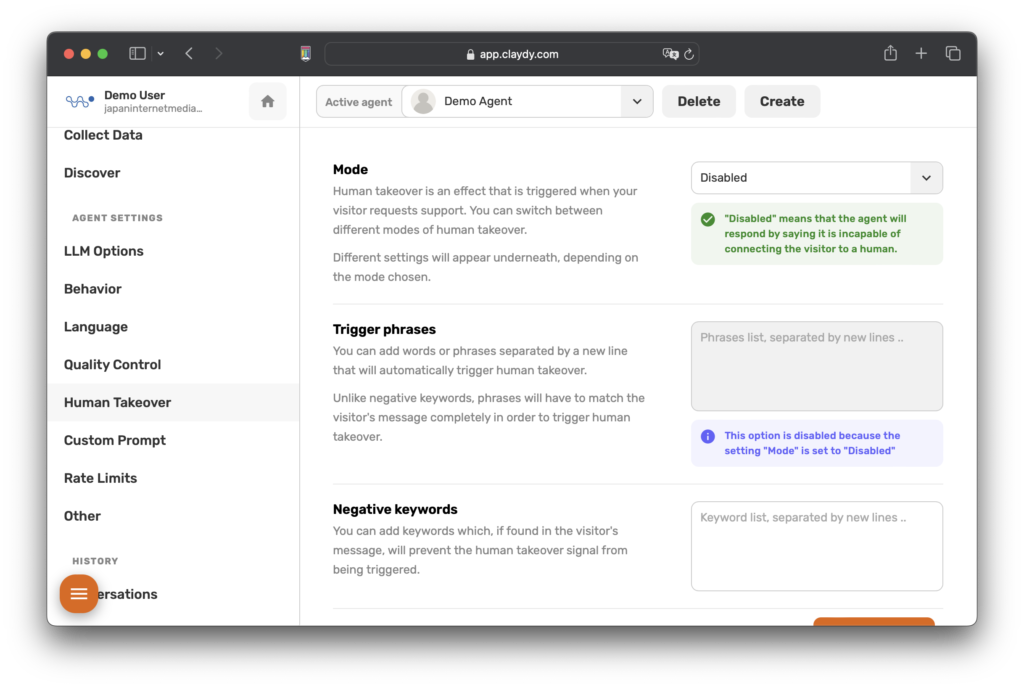Expand the sidebar toggle chevron menu
The image size is (1024, 688).
tap(161, 54)
